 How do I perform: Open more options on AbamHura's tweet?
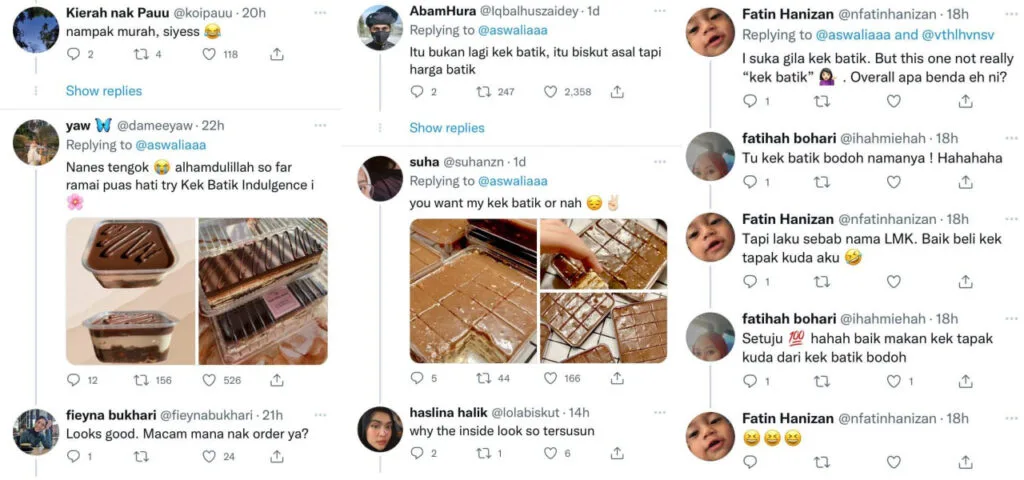[657, 10]
